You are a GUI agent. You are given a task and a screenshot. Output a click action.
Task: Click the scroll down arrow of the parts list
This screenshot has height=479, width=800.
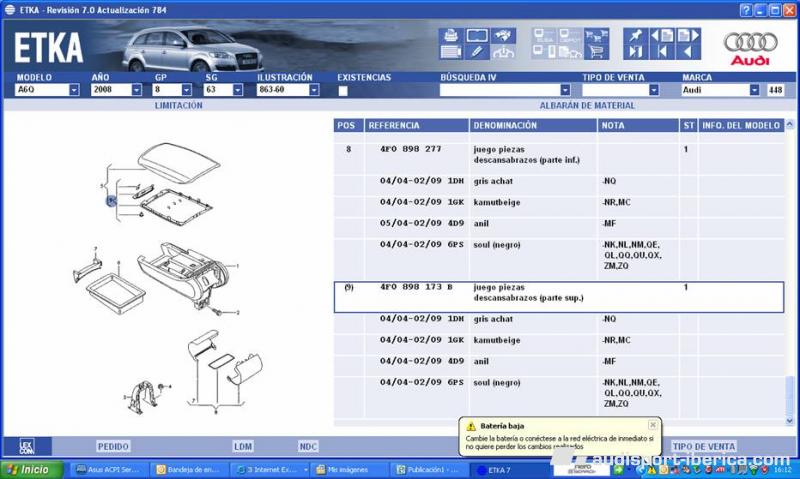click(x=790, y=421)
